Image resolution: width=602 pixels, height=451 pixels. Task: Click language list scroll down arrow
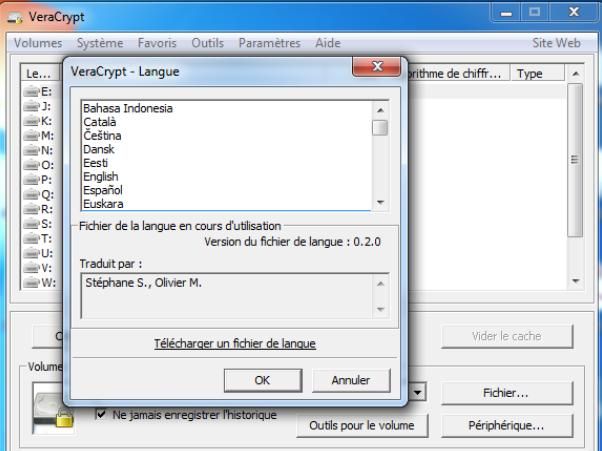(380, 202)
